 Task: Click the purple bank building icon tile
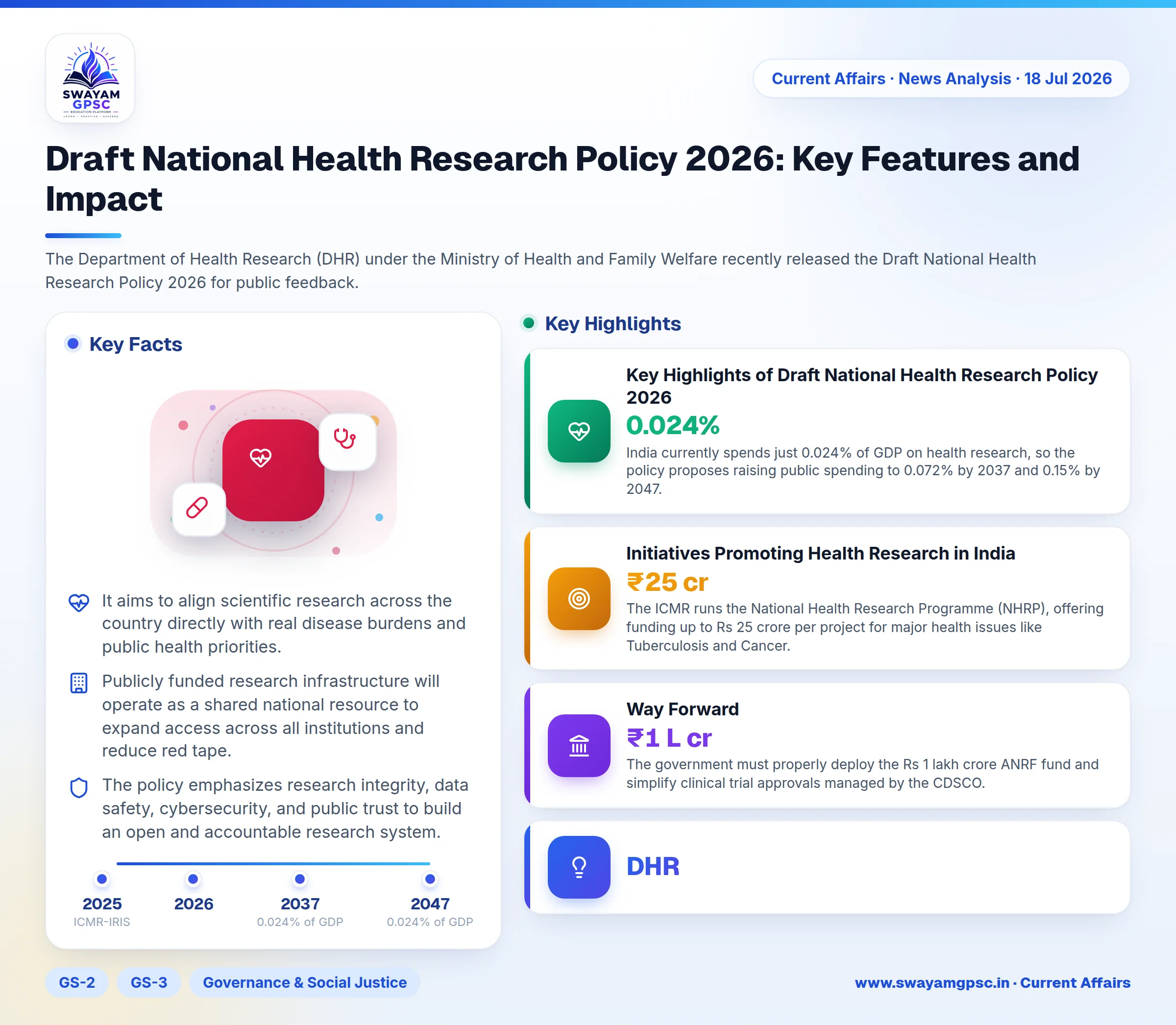579,745
